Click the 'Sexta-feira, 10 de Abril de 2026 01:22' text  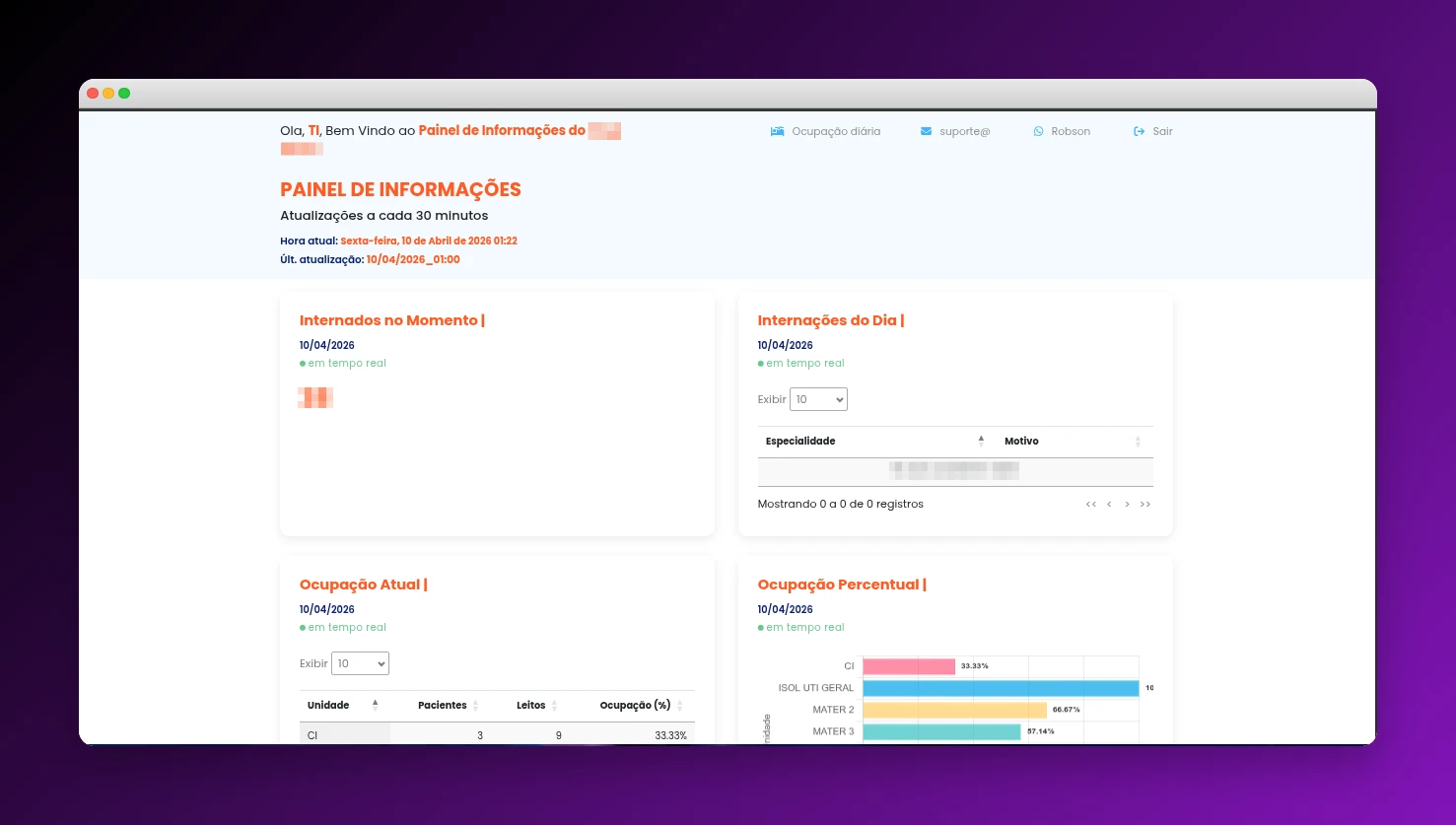tap(429, 241)
